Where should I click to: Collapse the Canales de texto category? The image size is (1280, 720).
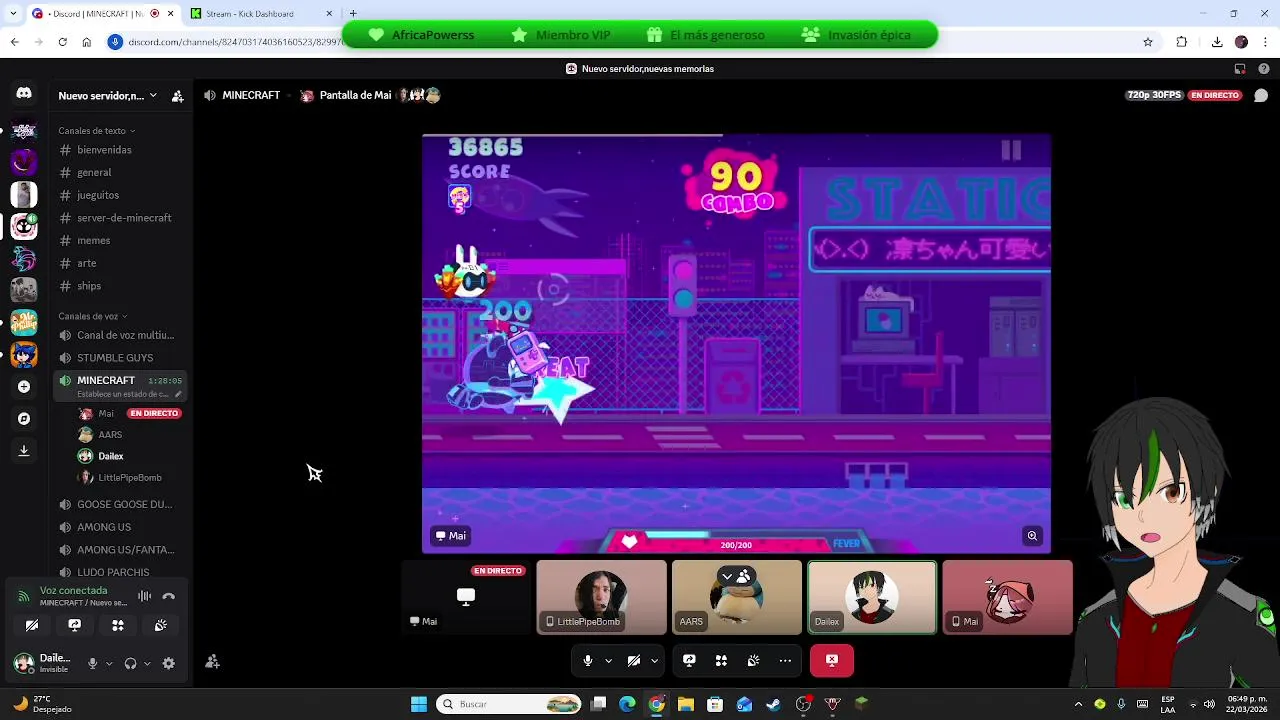point(96,131)
